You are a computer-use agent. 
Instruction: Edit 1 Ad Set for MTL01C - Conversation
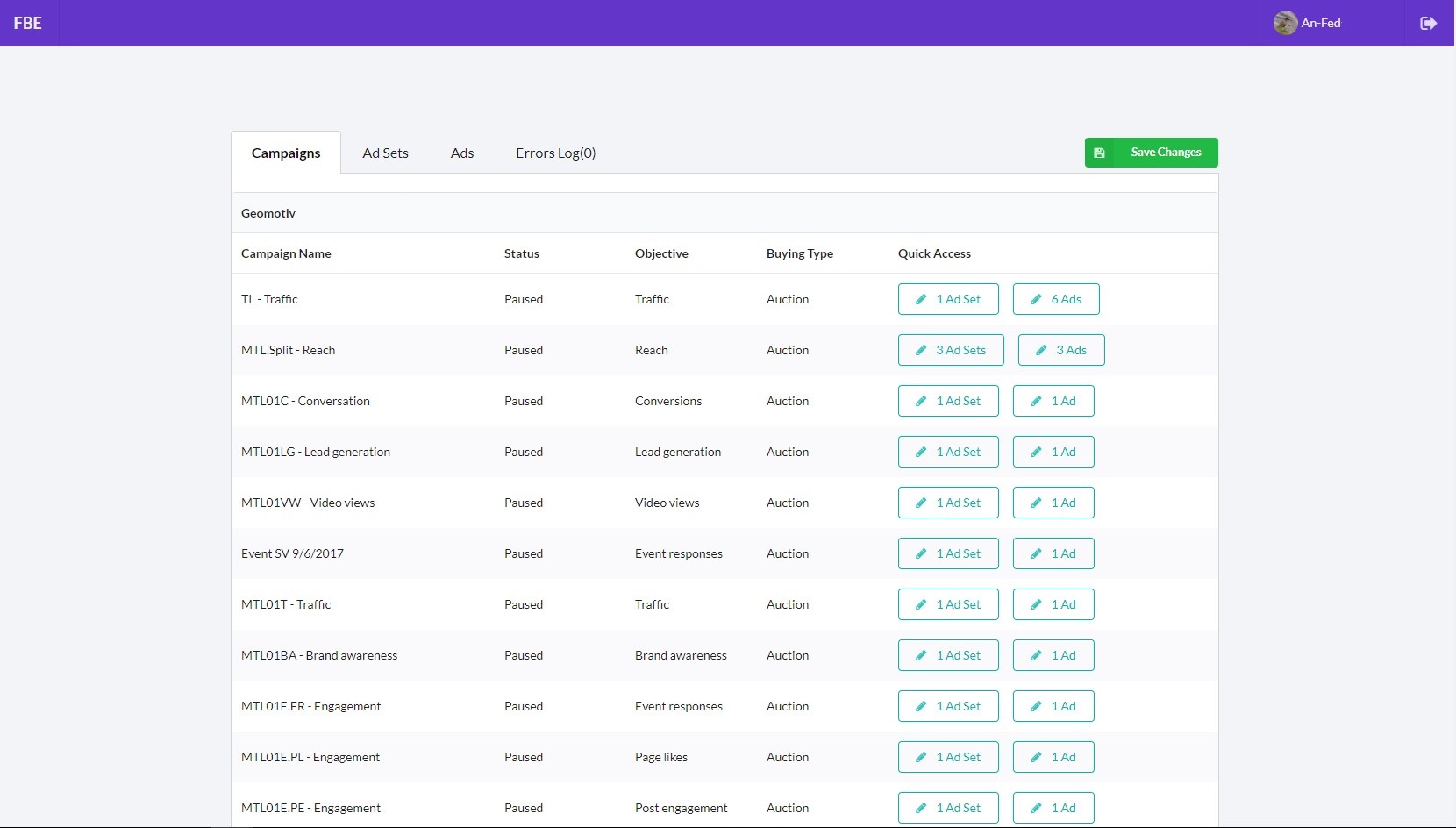point(948,401)
